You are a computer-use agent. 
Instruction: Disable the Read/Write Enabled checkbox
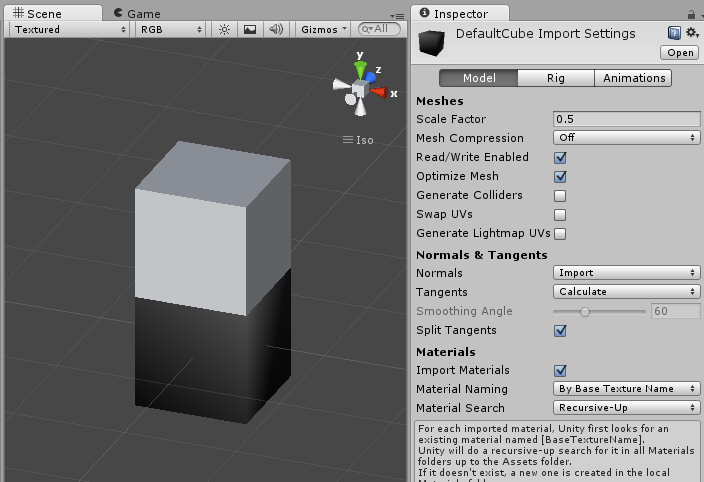point(560,158)
